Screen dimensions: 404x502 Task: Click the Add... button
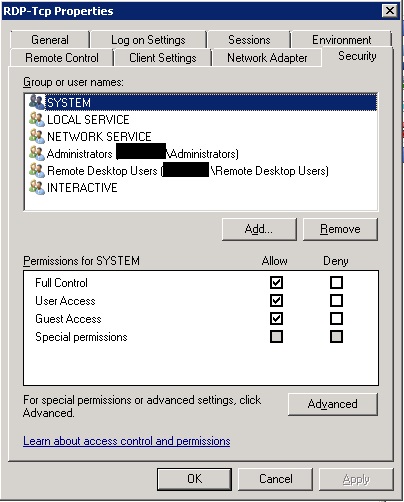(x=259, y=229)
